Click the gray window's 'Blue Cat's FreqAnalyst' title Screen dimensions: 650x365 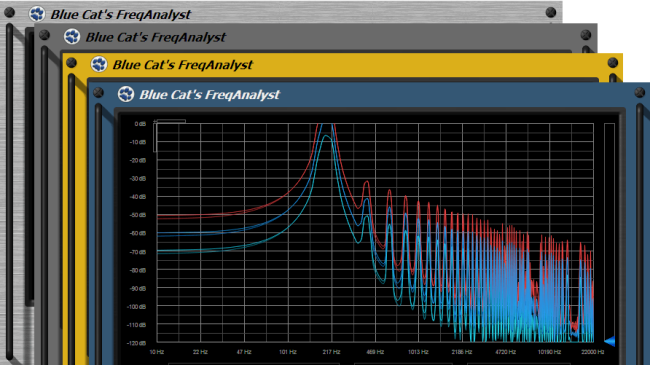[x=155, y=37]
